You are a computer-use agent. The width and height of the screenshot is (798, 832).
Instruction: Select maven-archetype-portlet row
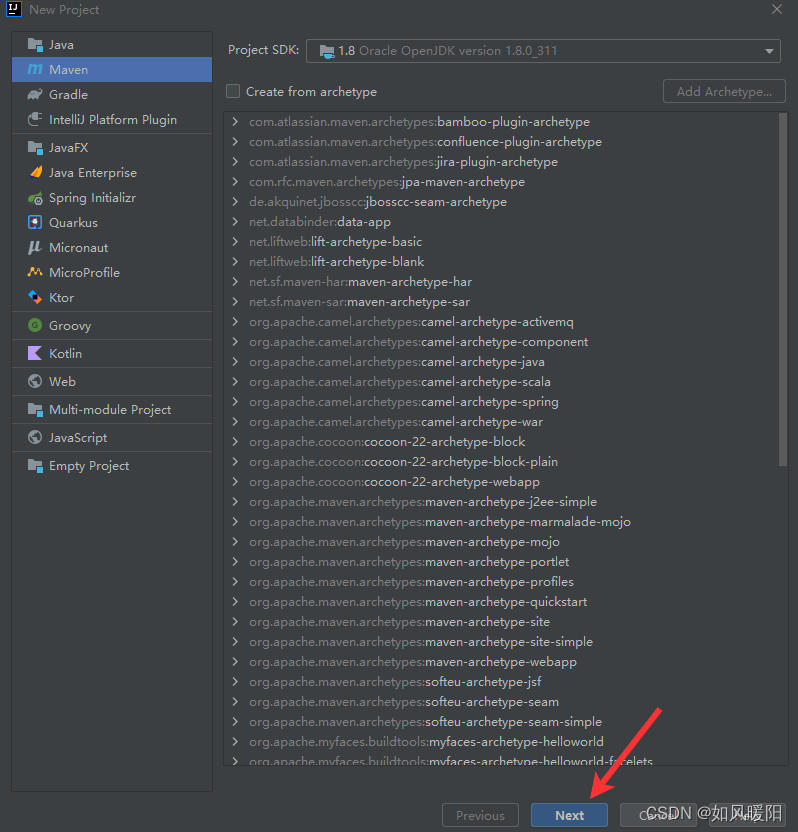[x=501, y=561]
